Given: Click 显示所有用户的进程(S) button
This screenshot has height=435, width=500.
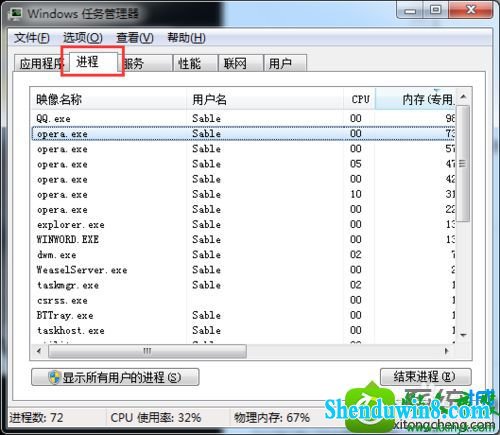Looking at the screenshot, I should point(115,377).
